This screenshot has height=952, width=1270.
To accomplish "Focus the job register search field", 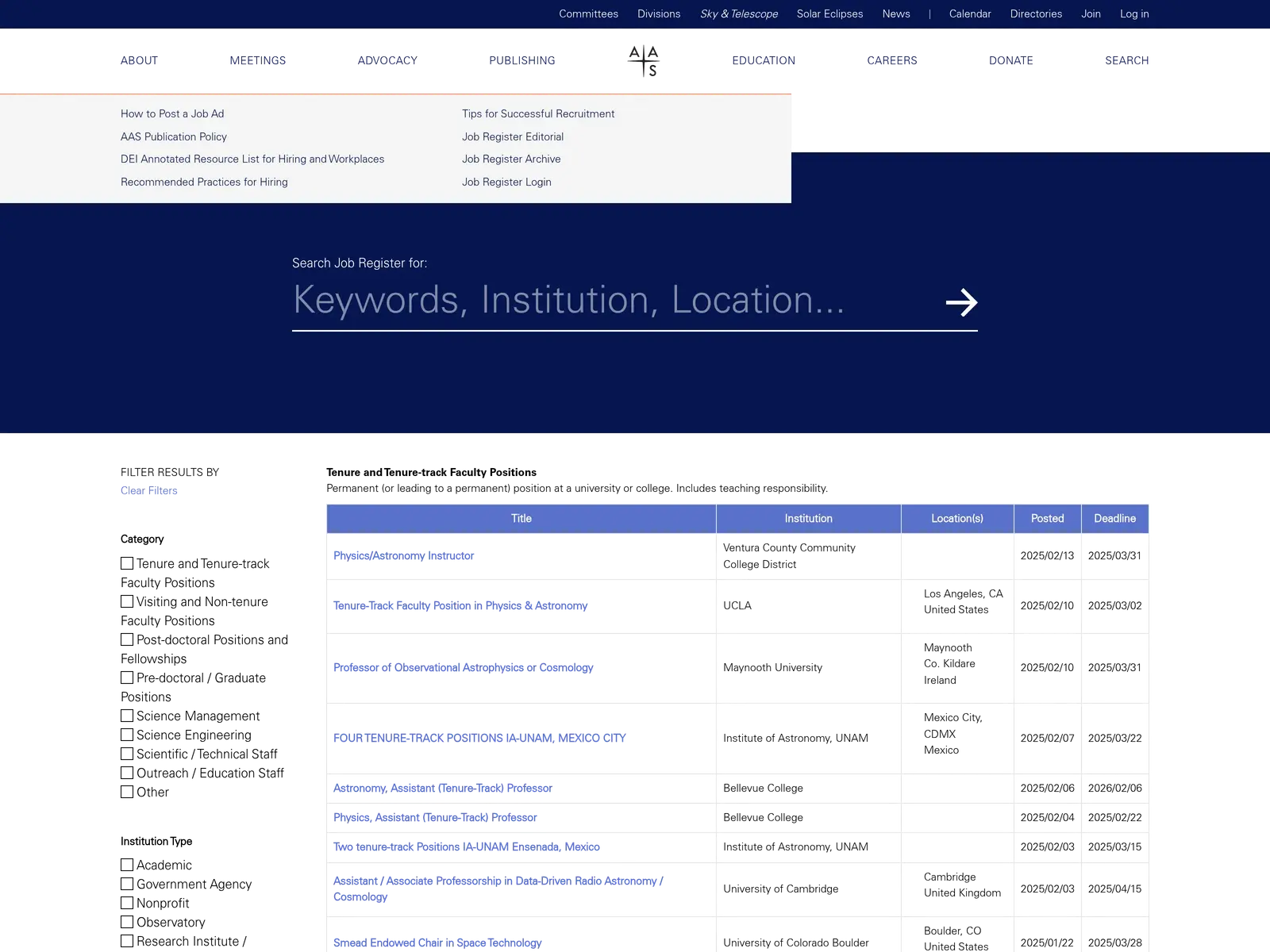I will pos(611,301).
